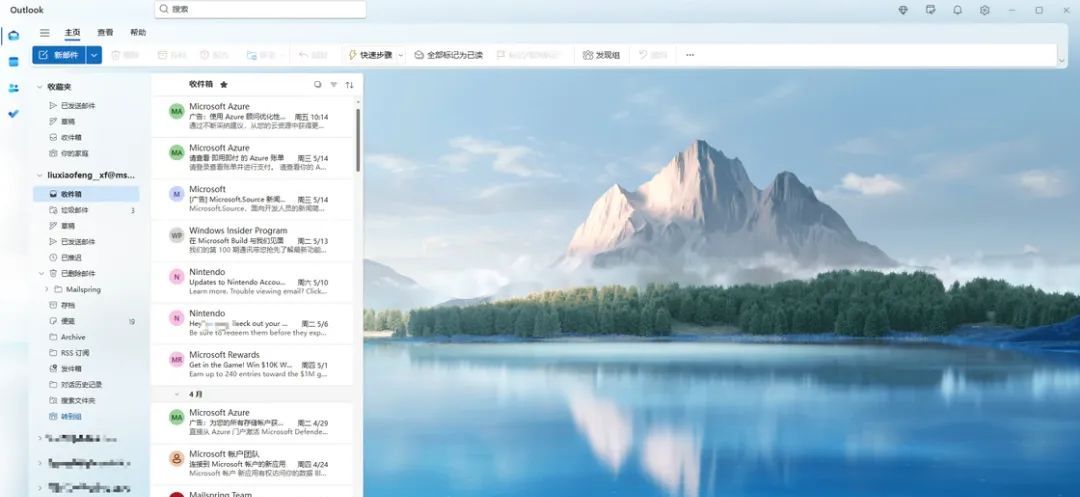The image size is (1080, 497).
Task: Open the filter dropdown in message list header
Action: tap(333, 85)
